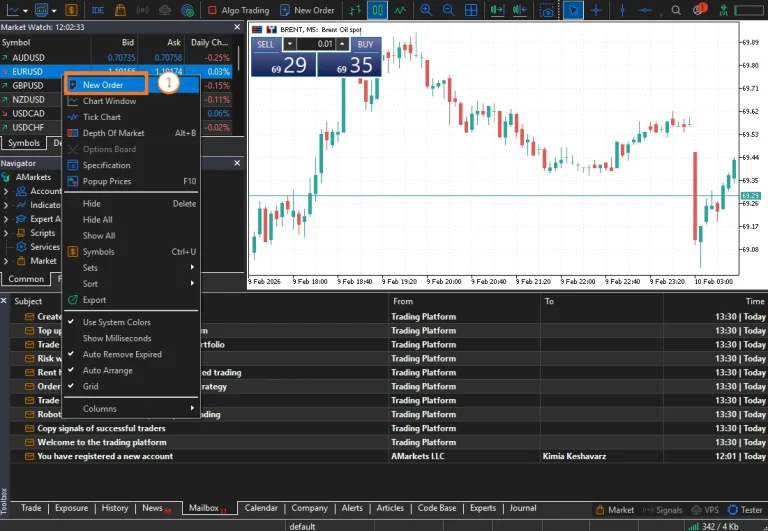The height and width of the screenshot is (531, 768).
Task: Click New Order toolbar button
Action: 307,10
